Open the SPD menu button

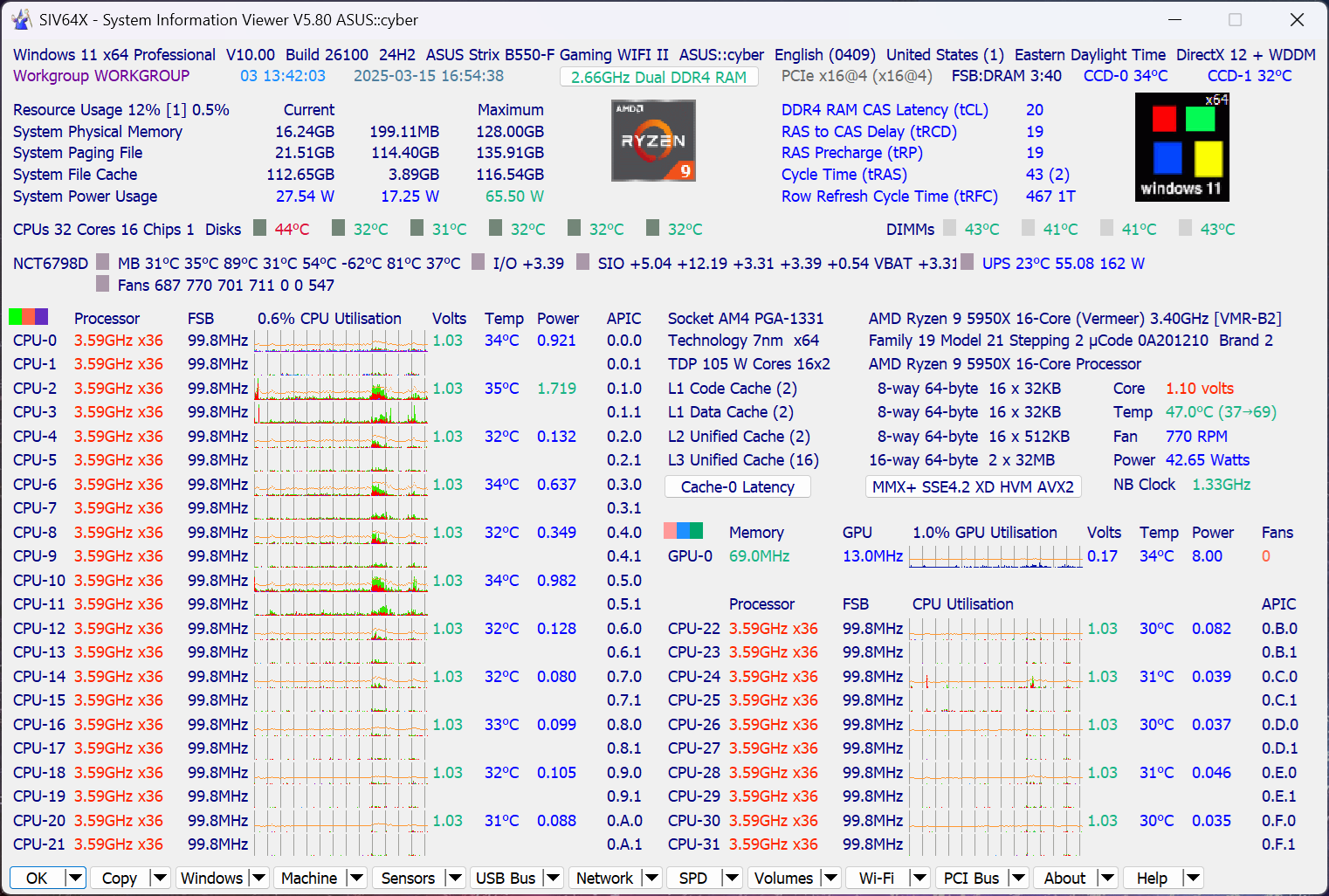click(x=693, y=878)
